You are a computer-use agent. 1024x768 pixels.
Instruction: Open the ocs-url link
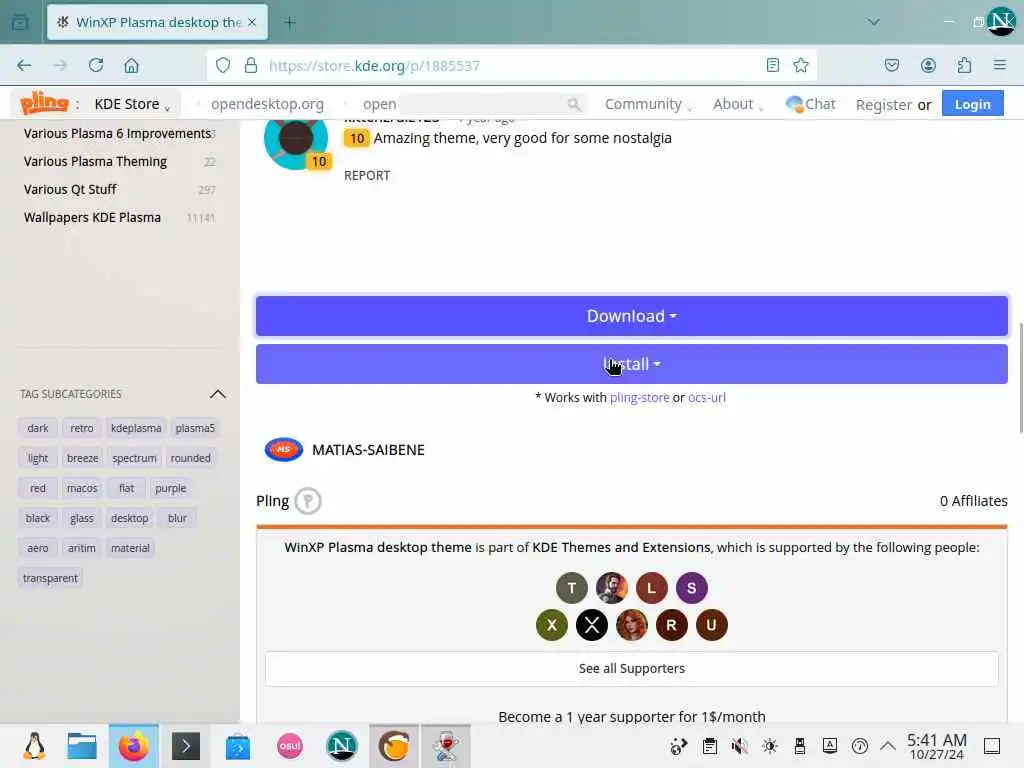(707, 397)
